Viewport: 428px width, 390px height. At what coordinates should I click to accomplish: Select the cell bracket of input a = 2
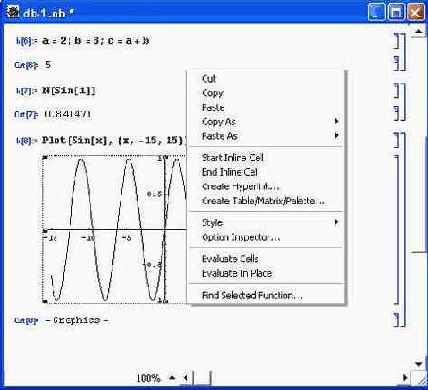pyautogui.click(x=397, y=41)
